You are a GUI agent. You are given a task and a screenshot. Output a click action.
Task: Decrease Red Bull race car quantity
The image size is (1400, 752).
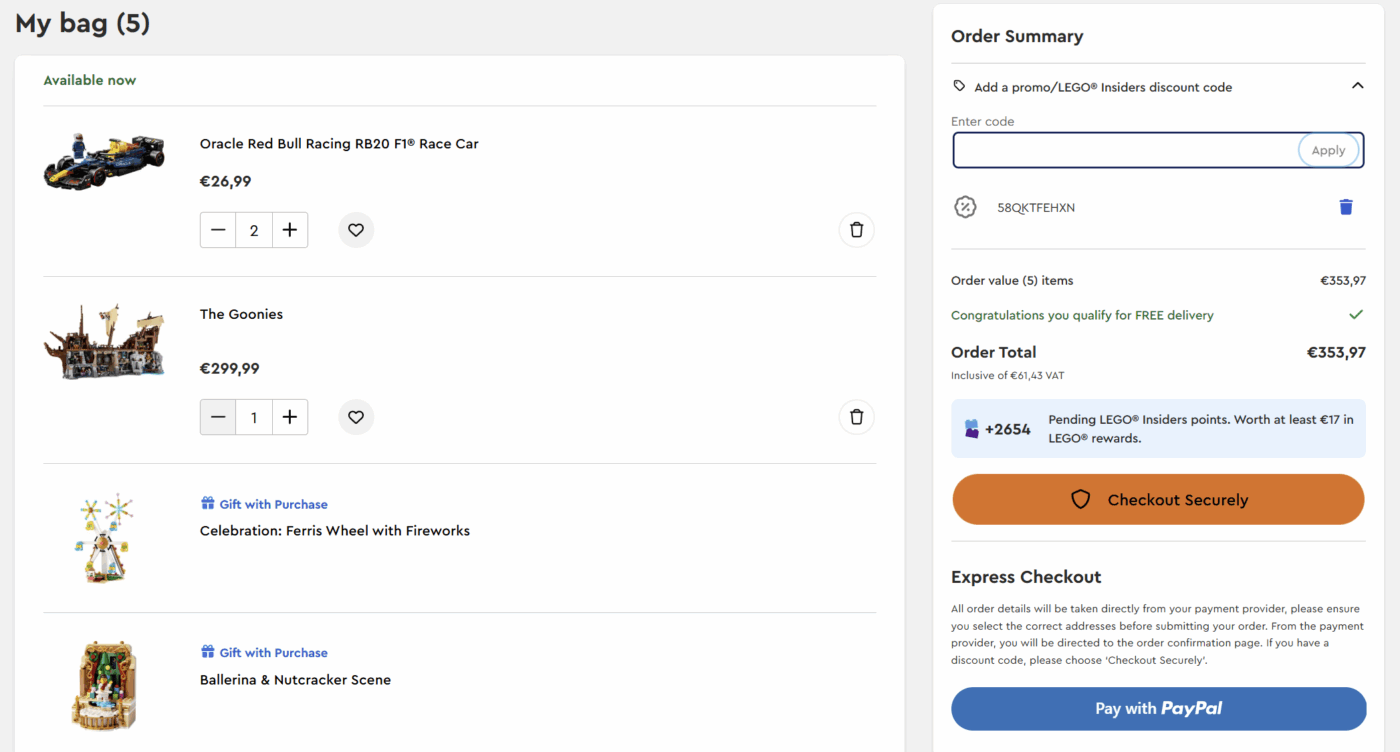218,230
